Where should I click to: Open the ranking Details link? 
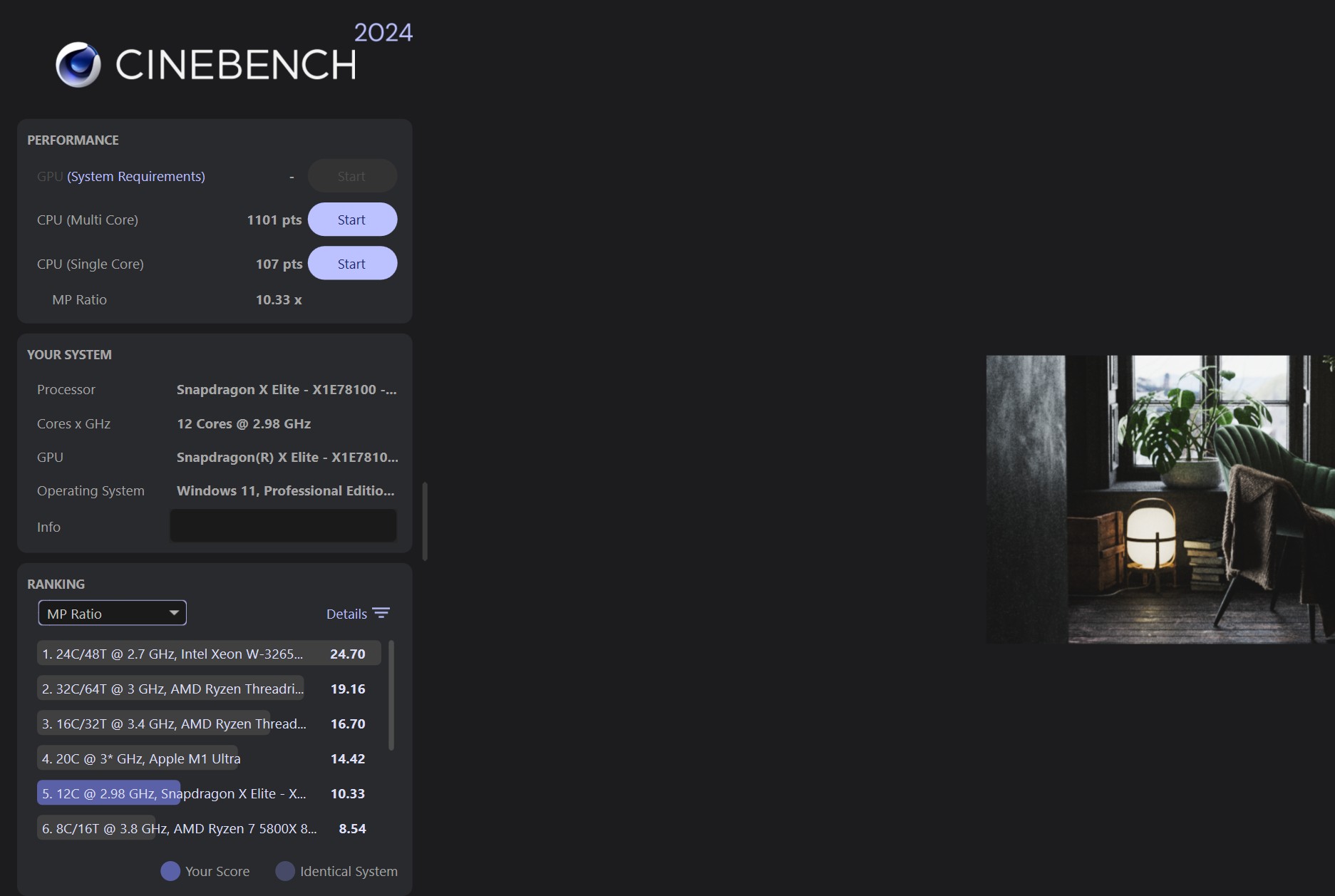tap(346, 614)
